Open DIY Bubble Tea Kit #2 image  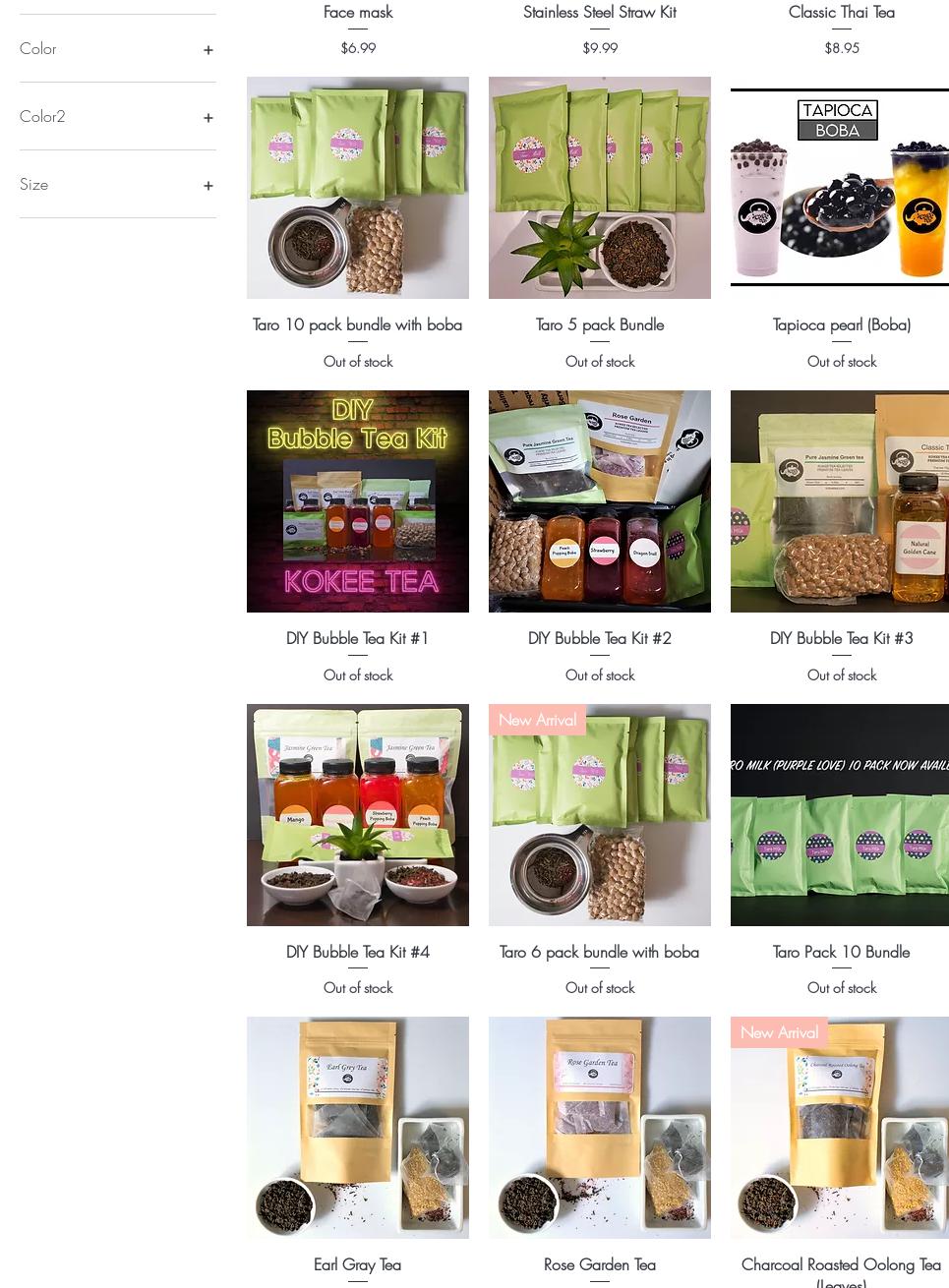(600, 501)
